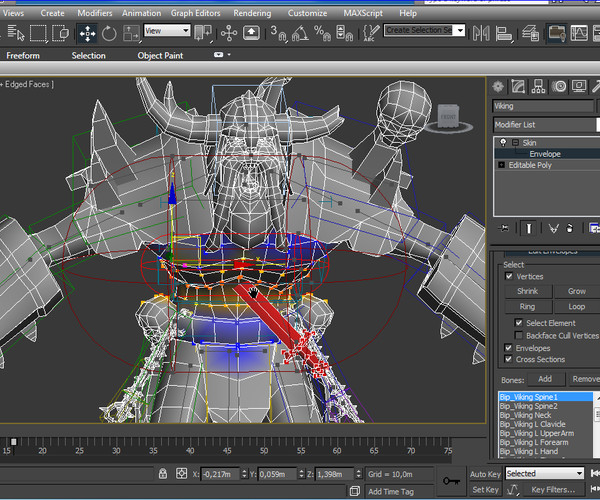Click Pin Stack icon
The image size is (600, 500).
coord(504,228)
